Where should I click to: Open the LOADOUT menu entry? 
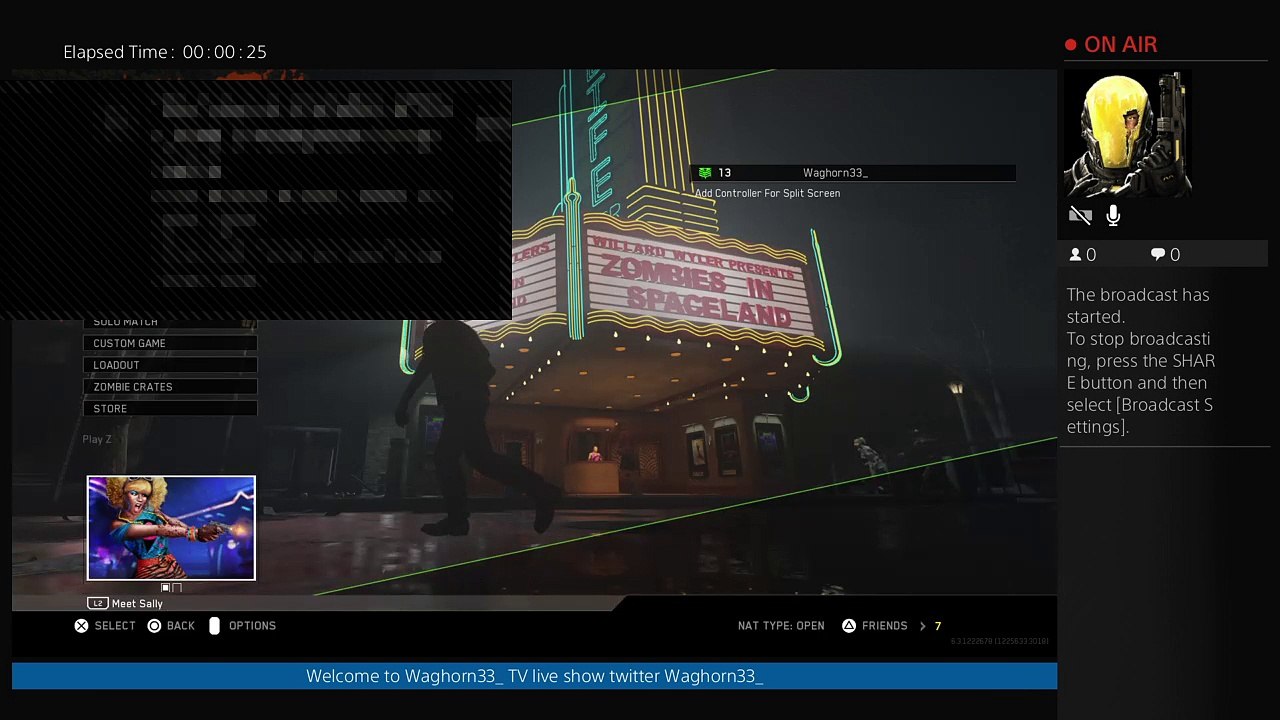pyautogui.click(x=171, y=365)
